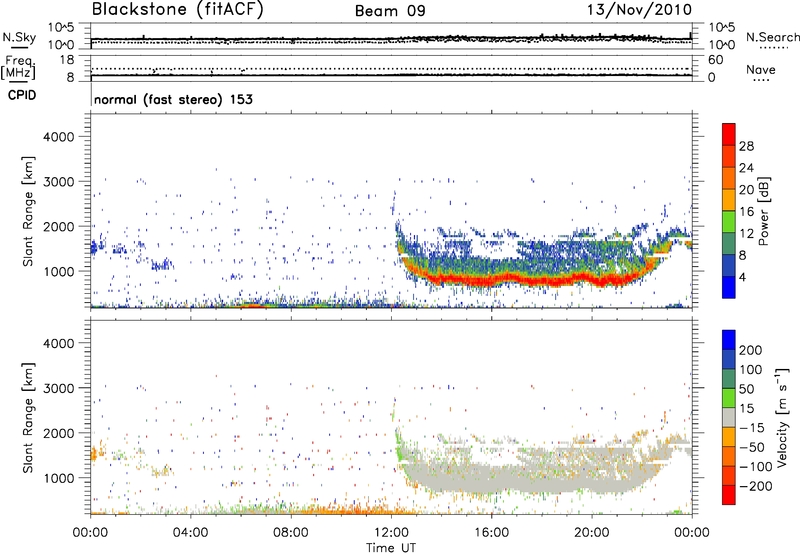The width and height of the screenshot is (800, 554).
Task: Click the '04:00' time axis tick label
Action: click(190, 533)
